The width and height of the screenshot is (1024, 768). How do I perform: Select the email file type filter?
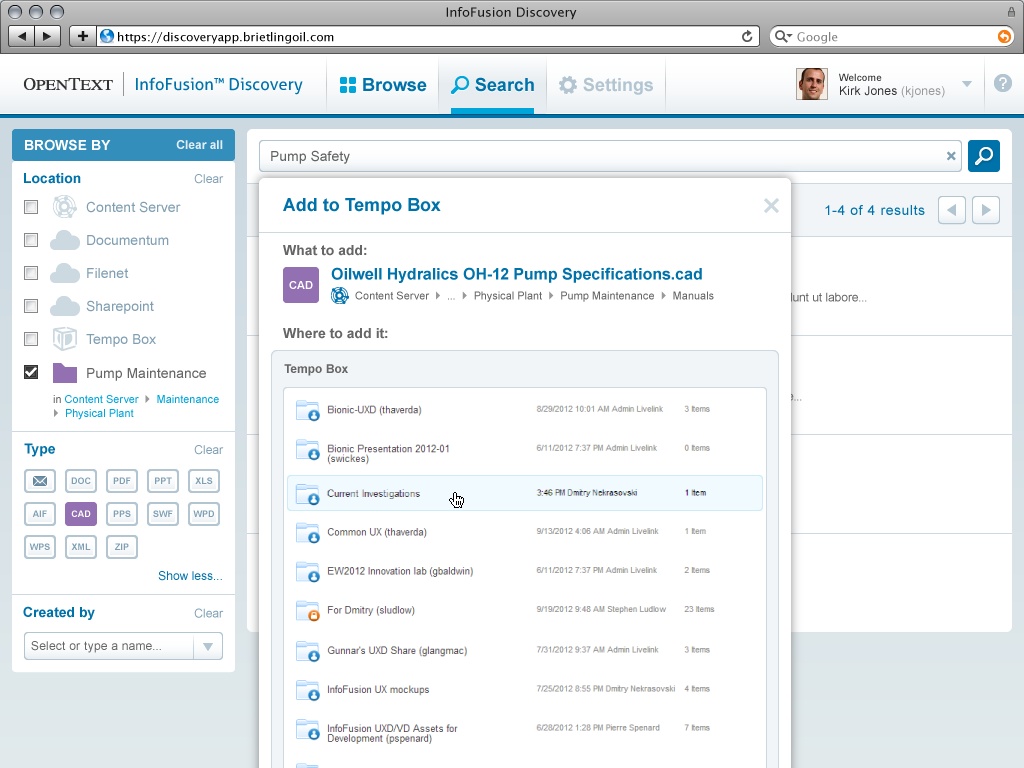40,481
